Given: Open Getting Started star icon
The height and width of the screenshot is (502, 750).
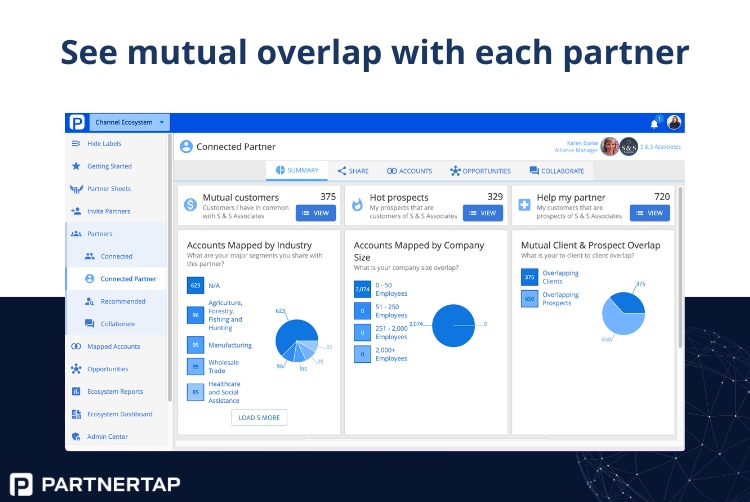Looking at the screenshot, I should click(76, 166).
